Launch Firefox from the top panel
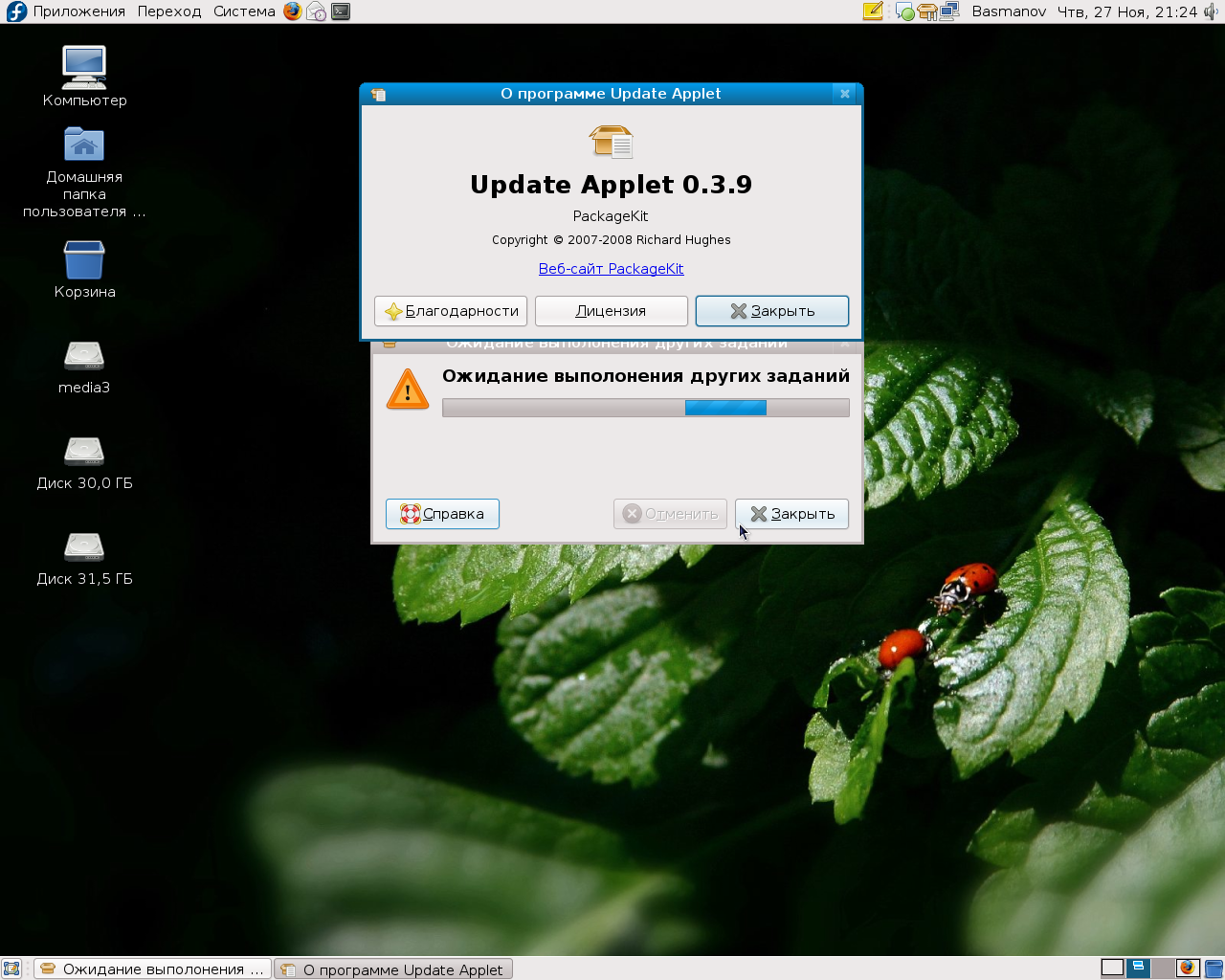The image size is (1225, 980). tap(292, 11)
